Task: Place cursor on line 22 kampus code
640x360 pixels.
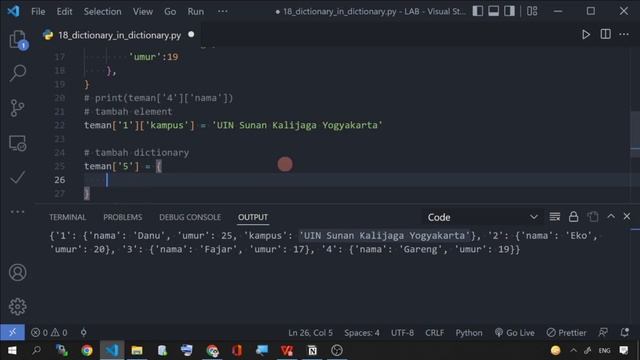Action: point(233,125)
